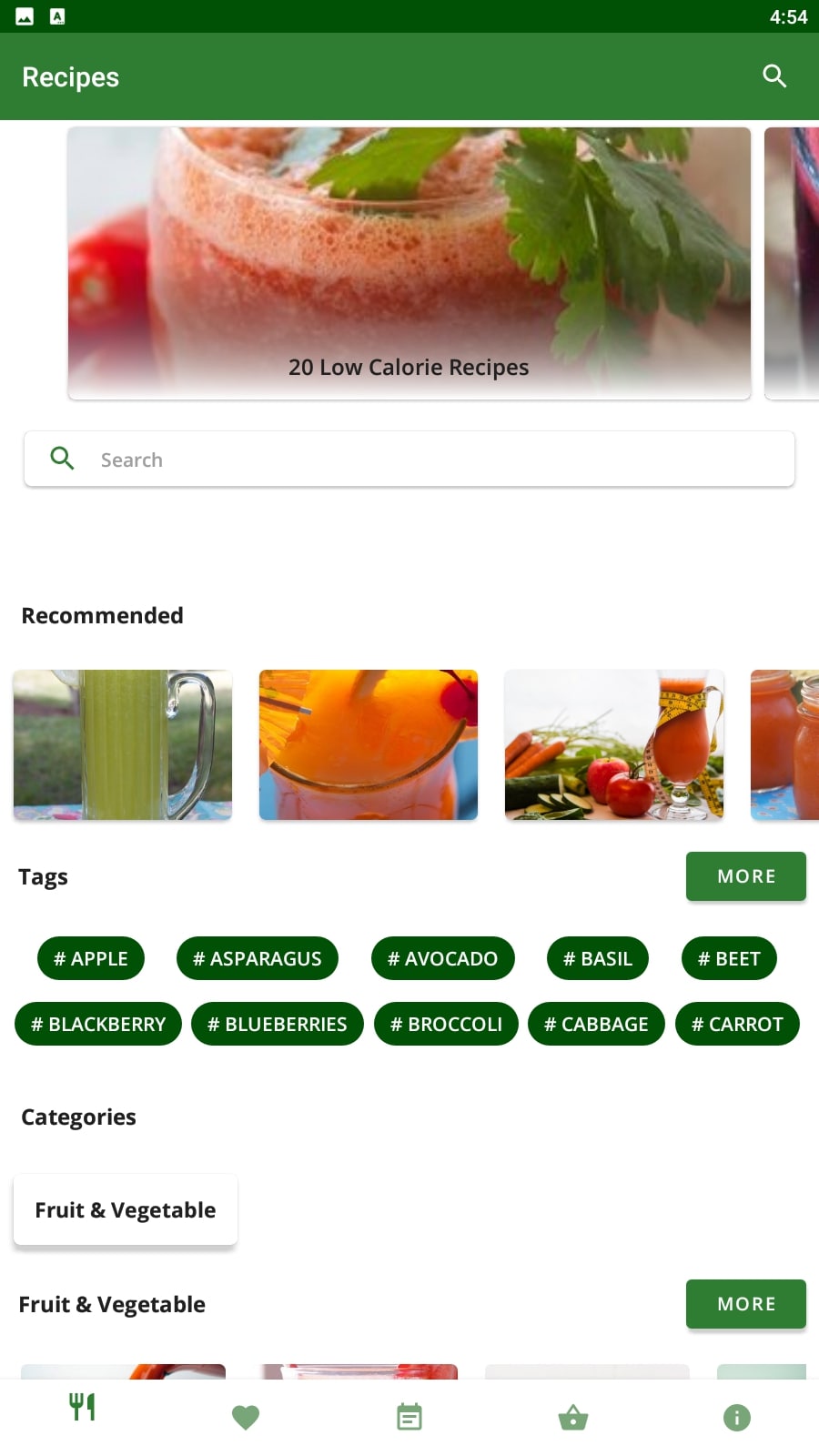
Task: Open the carrot smoothie with measuring tape
Action: [x=614, y=745]
